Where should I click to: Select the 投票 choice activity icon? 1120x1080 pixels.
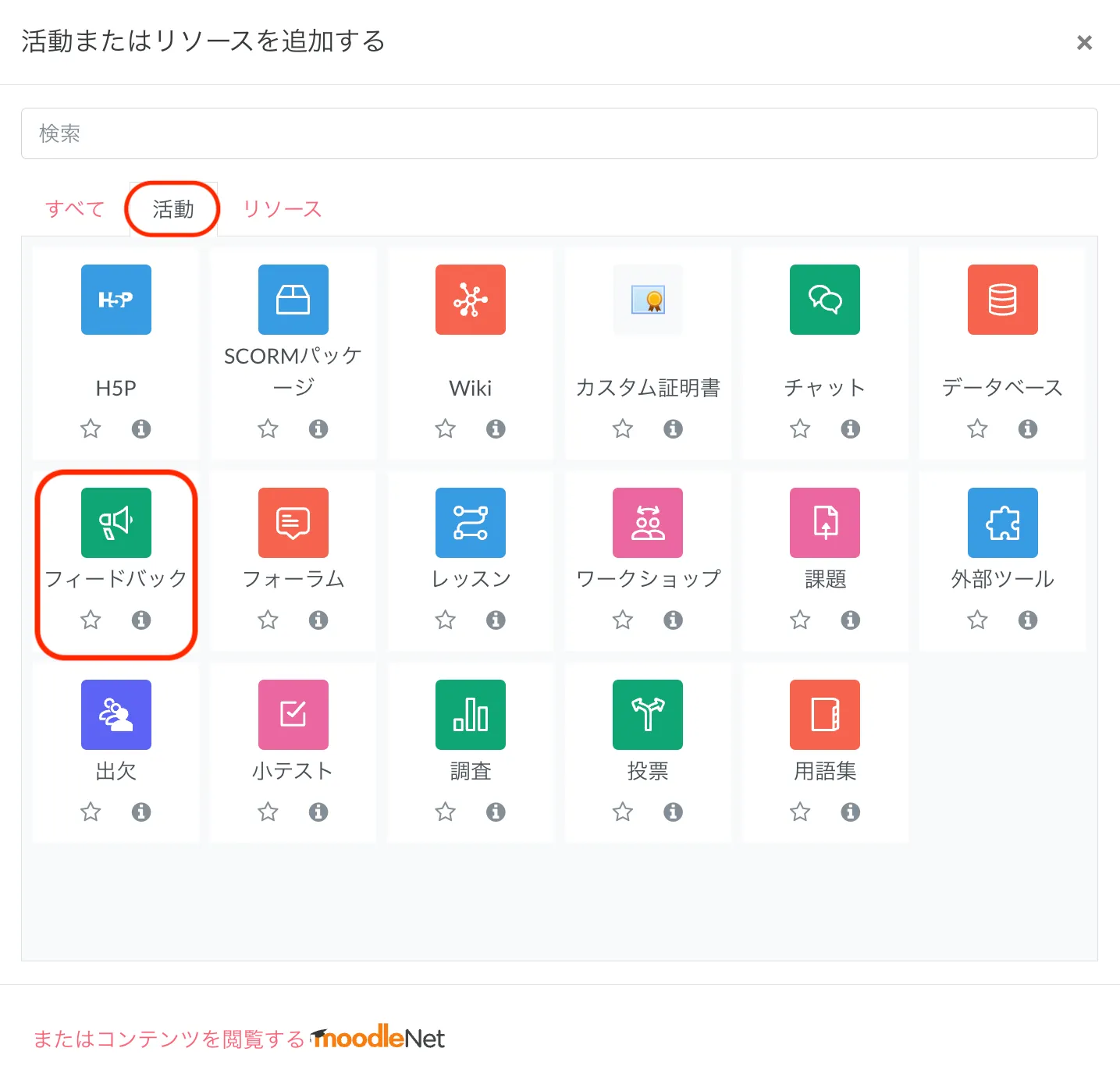(647, 715)
